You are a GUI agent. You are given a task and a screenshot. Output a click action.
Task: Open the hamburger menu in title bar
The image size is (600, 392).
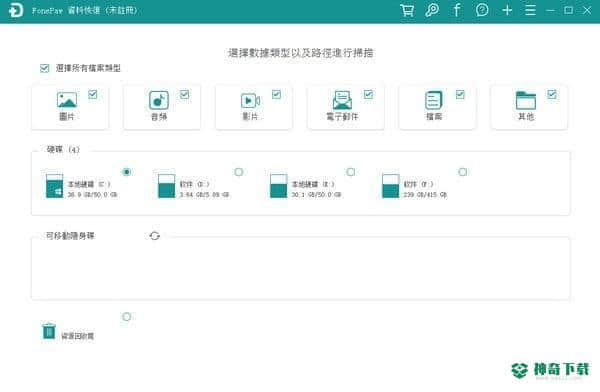point(530,10)
